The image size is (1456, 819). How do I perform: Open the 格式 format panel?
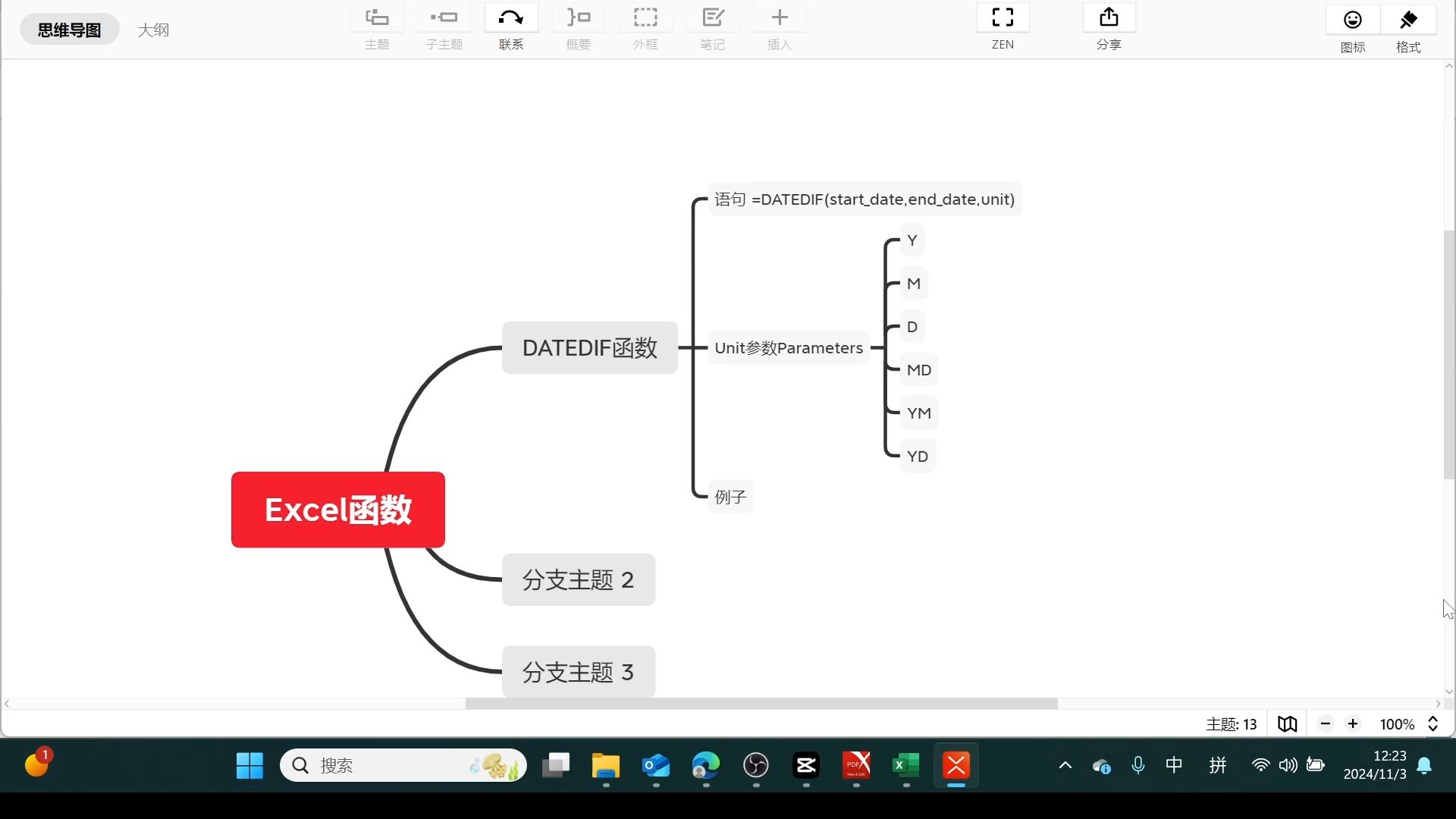pyautogui.click(x=1408, y=20)
